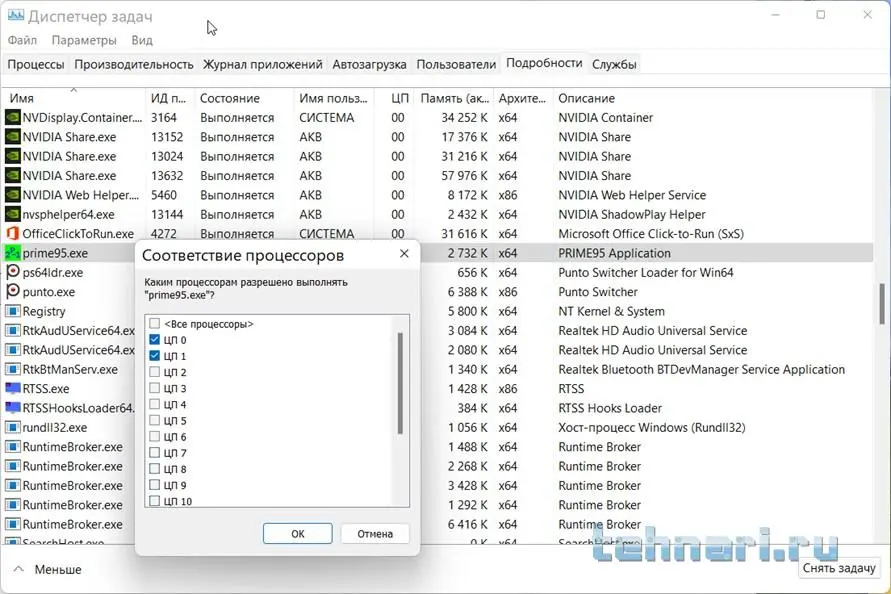Click the nvsphelper64.exe process icon
The width and height of the screenshot is (891, 594).
(x=13, y=214)
